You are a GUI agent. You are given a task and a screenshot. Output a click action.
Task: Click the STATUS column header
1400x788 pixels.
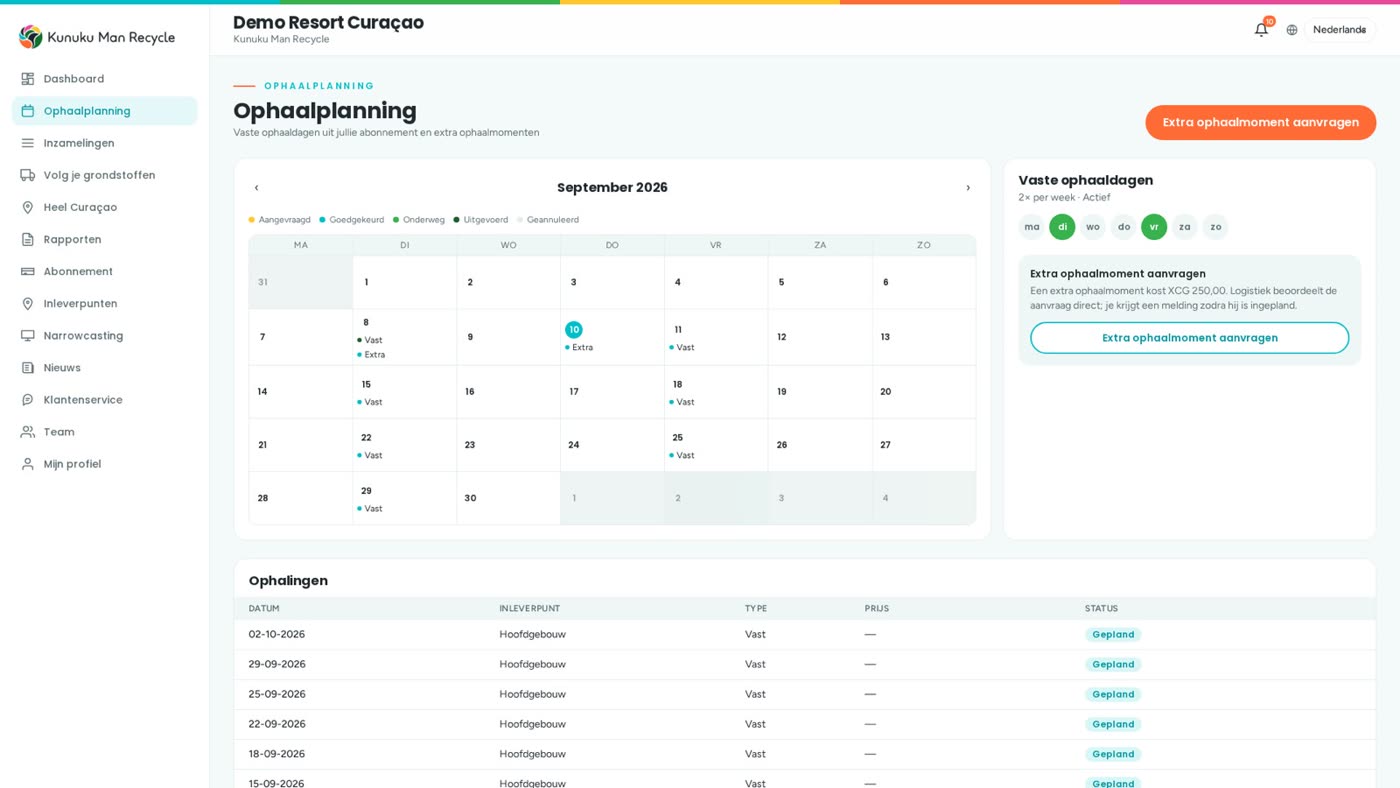pos(1101,608)
